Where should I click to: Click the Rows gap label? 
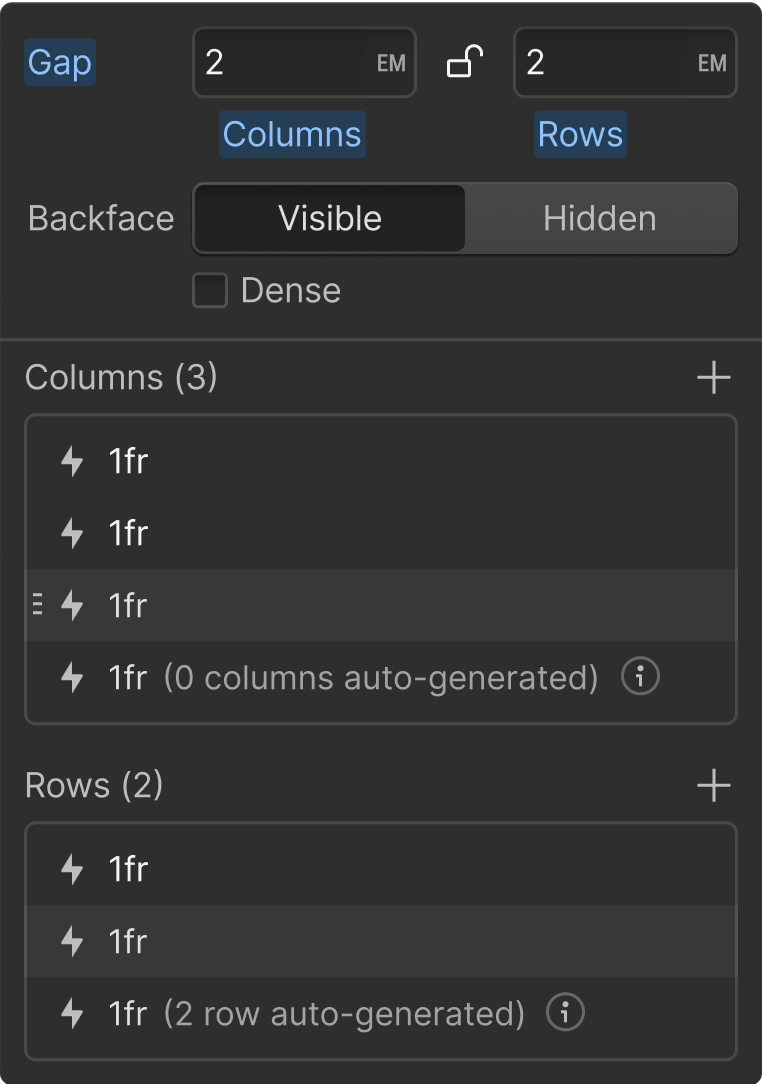pos(580,134)
